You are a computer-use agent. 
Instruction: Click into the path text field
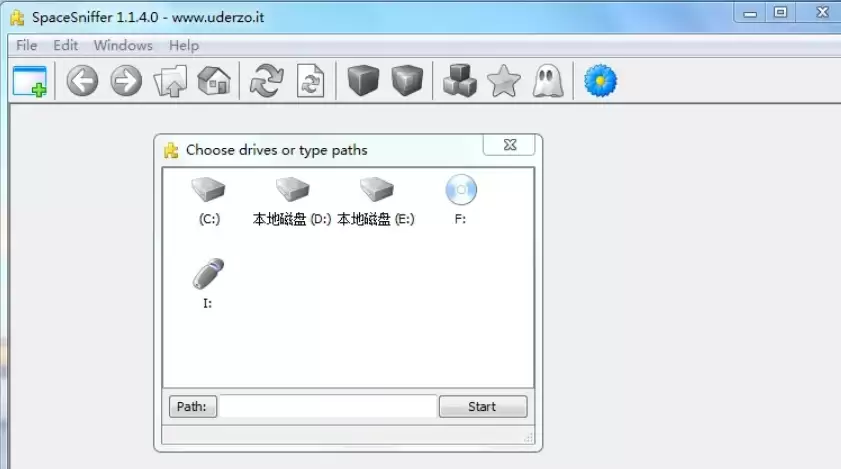point(328,407)
